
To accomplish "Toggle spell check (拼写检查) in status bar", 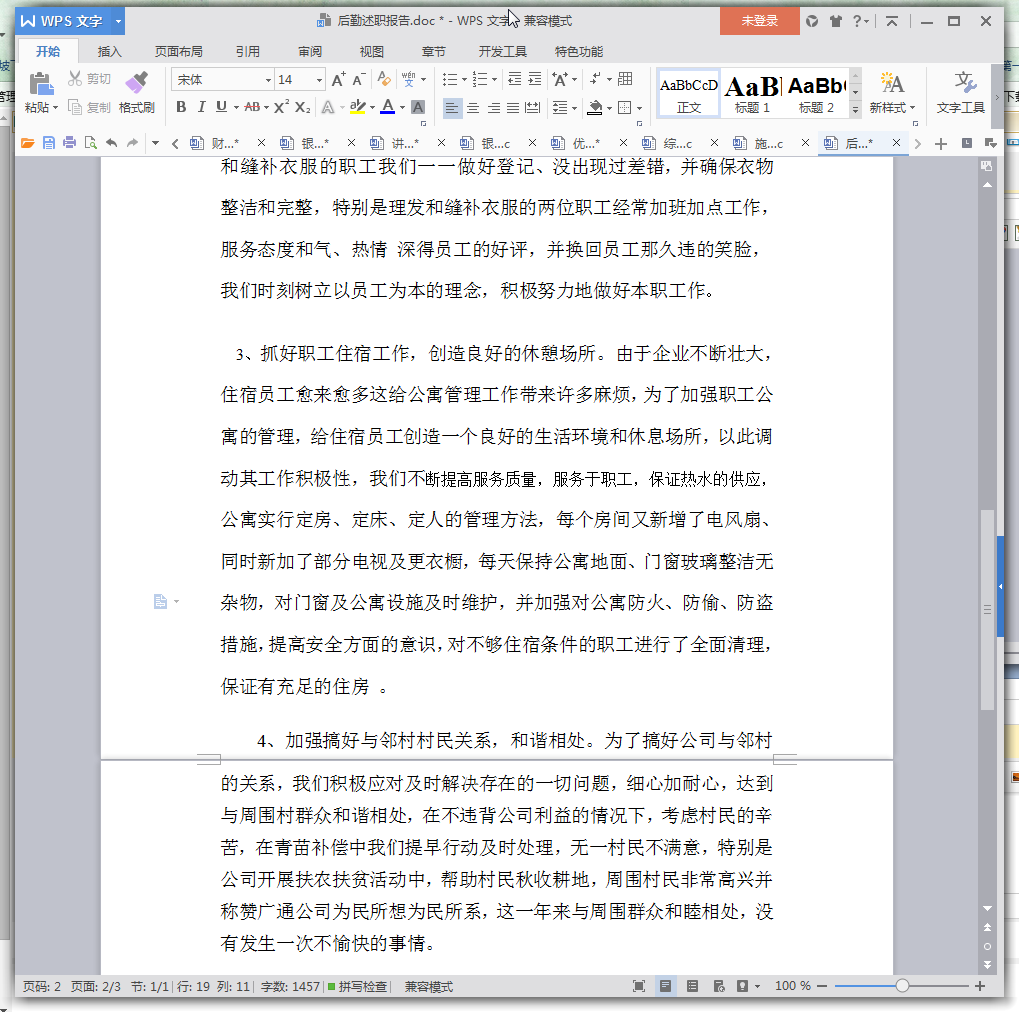I will [x=358, y=987].
